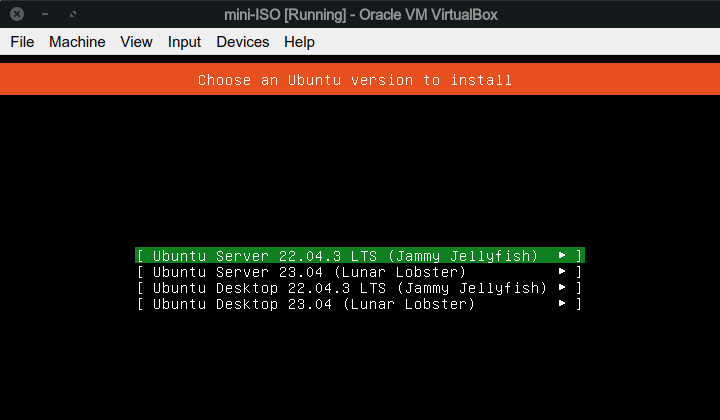Click the empty black area below the version list
This screenshot has height=420, width=720.
point(360,370)
